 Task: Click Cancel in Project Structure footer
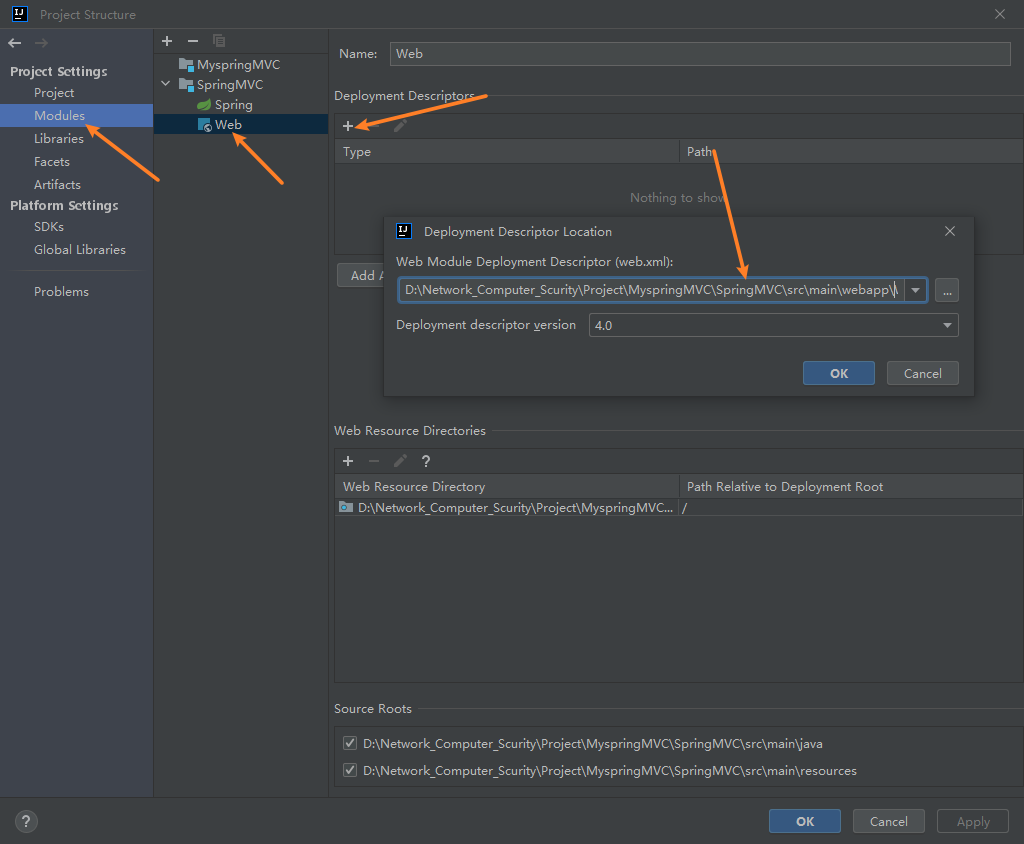pos(888,821)
